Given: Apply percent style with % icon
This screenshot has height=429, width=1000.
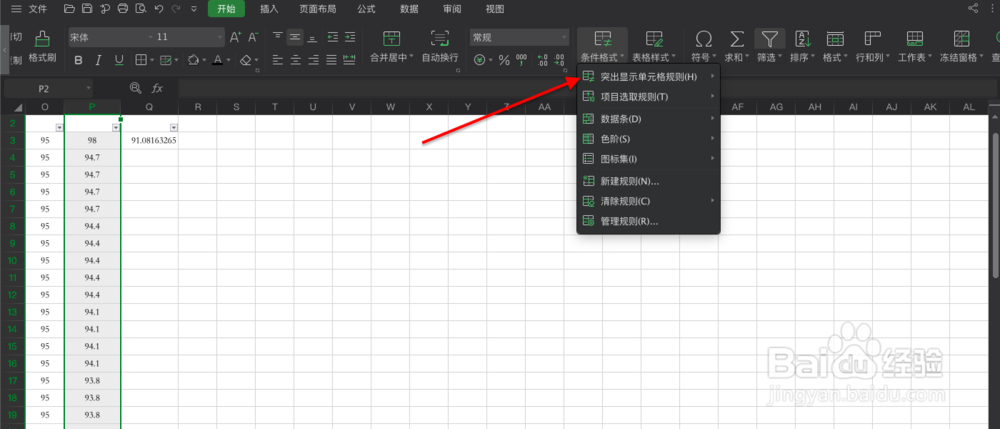Looking at the screenshot, I should point(504,60).
